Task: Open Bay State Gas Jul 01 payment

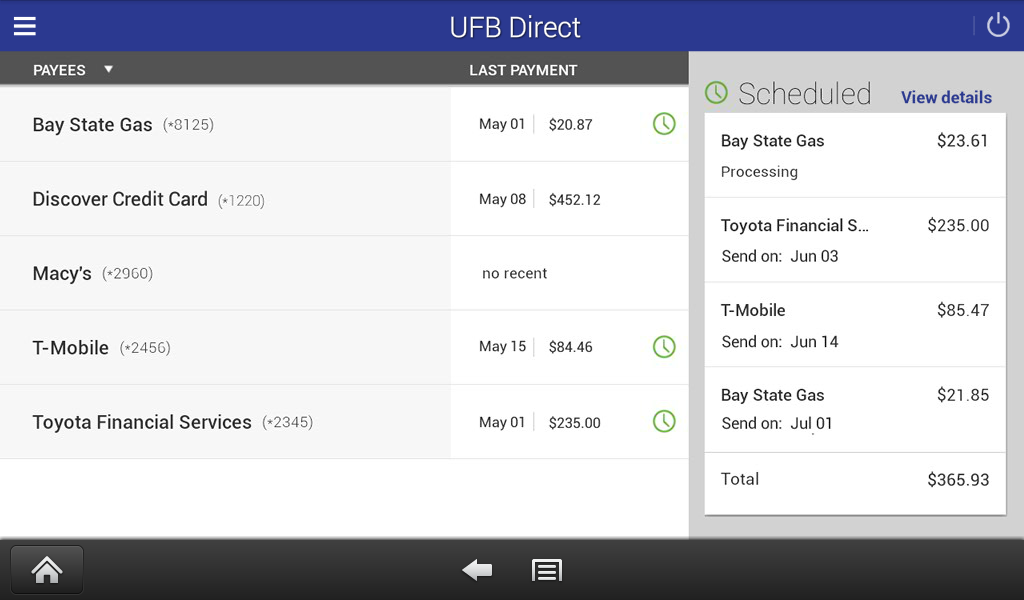Action: click(854, 409)
